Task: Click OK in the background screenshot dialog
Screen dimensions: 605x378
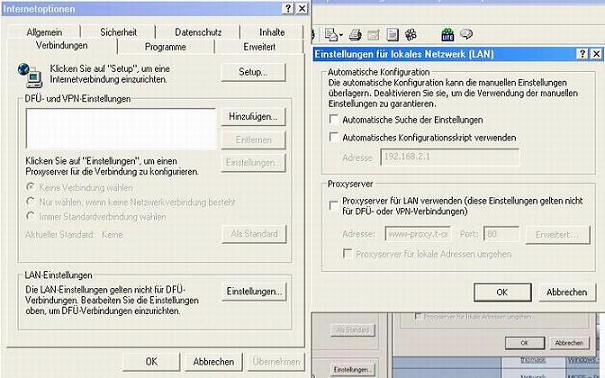Action: pyautogui.click(x=524, y=343)
